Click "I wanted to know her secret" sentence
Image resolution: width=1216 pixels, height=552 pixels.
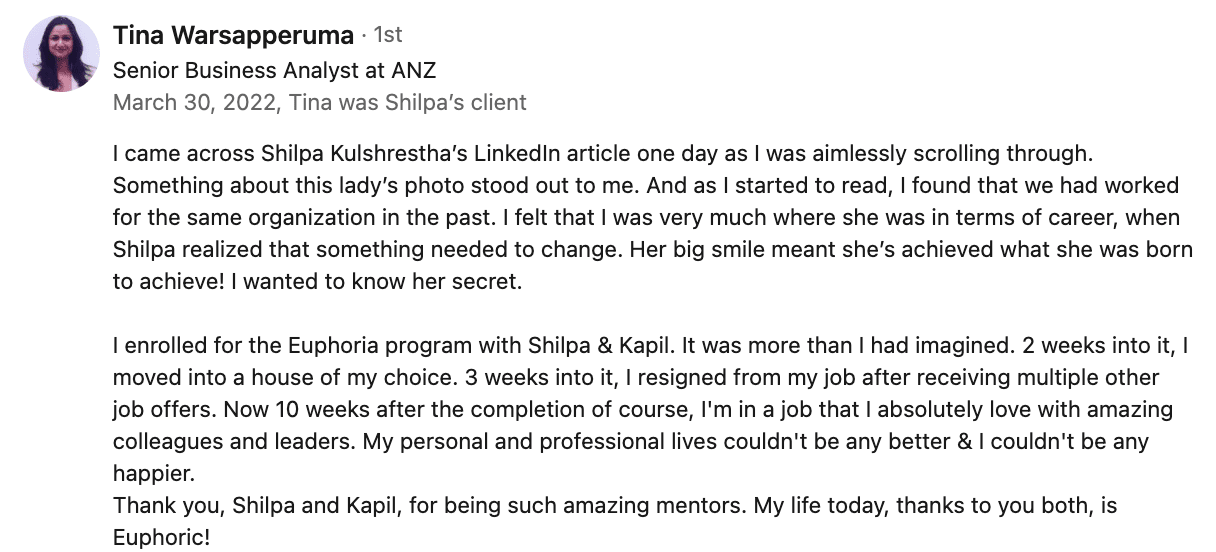pyautogui.click(x=377, y=281)
